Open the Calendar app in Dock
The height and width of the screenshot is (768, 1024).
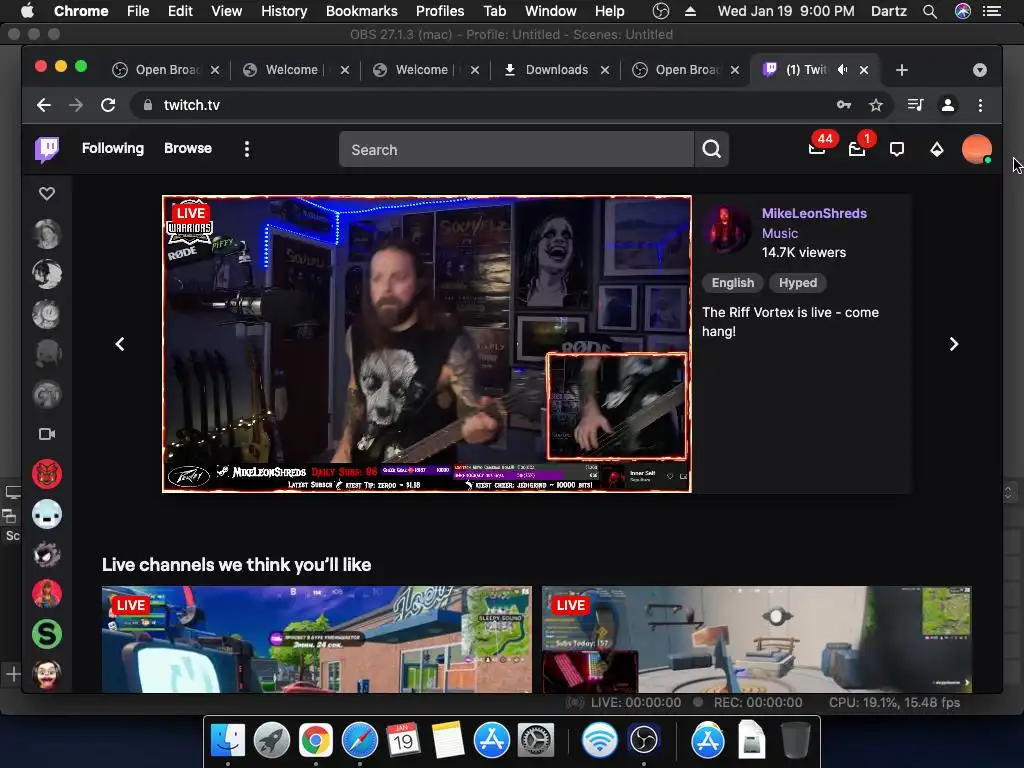[403, 741]
